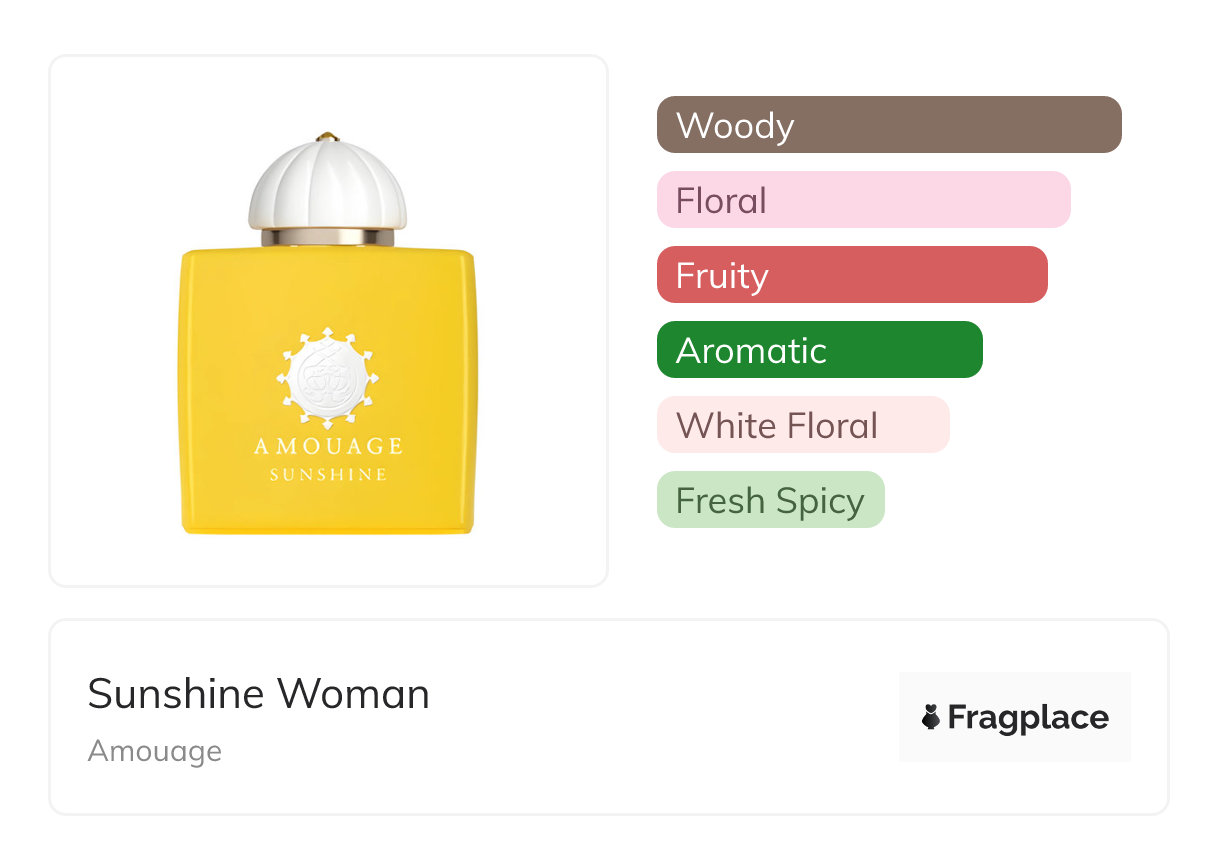Click the Fragplace logo badge
The width and height of the screenshot is (1218, 864).
point(1014,717)
